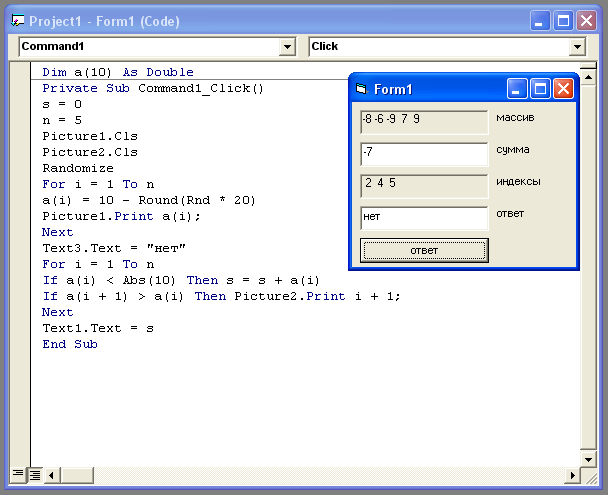Click vertical scrollbar up arrow in code window

coord(588,78)
